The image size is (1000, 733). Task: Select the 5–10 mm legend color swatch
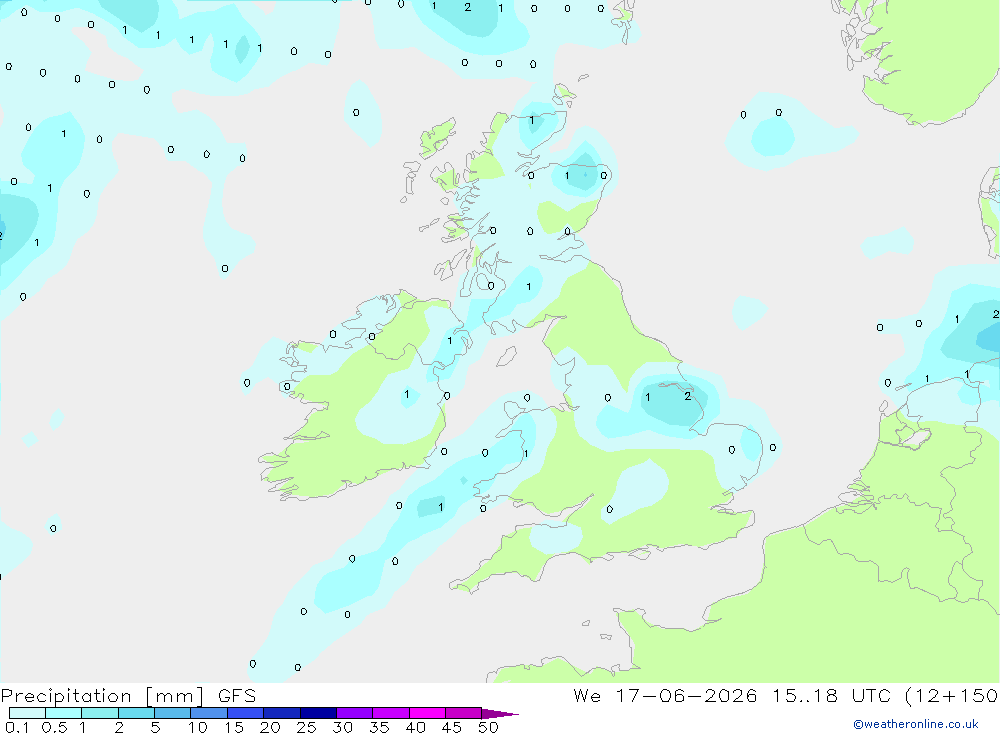[x=173, y=713]
